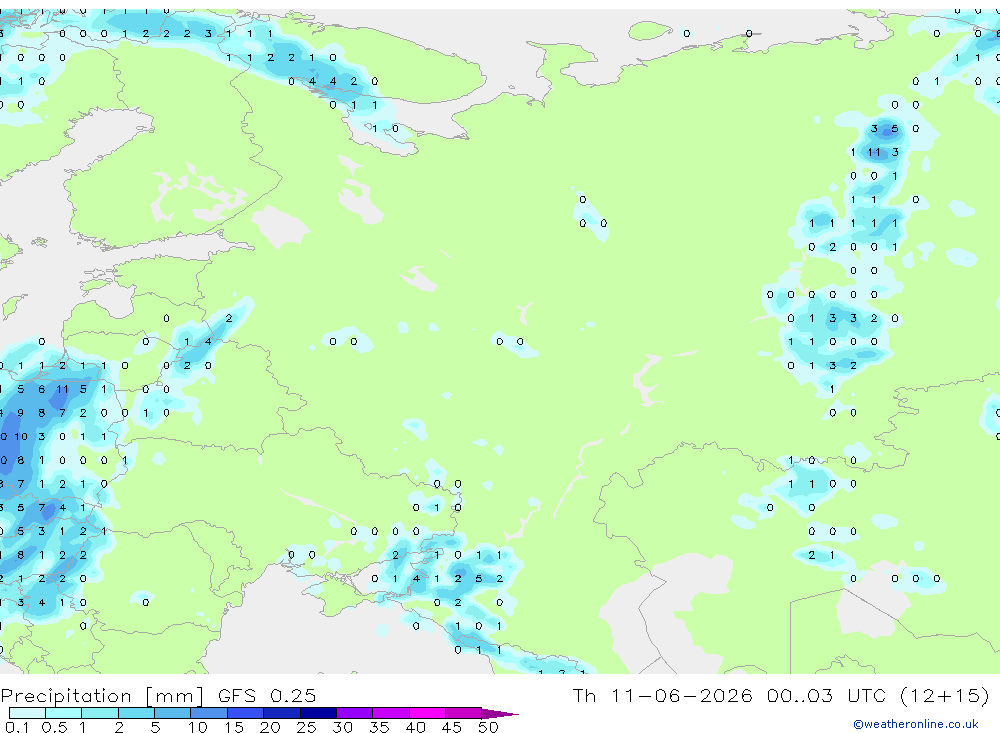The height and width of the screenshot is (733, 1000).
Task: Select the 2–5 mm legend swatch
Action: pos(136,713)
